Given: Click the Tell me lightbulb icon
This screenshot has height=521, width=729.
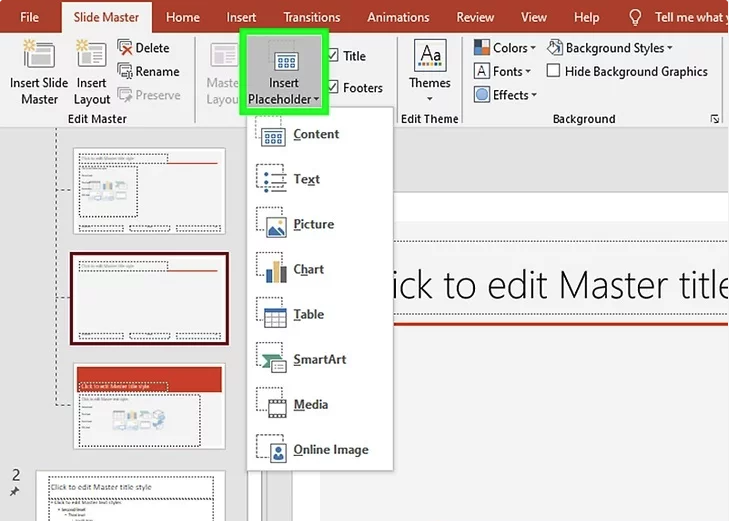Looking at the screenshot, I should point(635,18).
